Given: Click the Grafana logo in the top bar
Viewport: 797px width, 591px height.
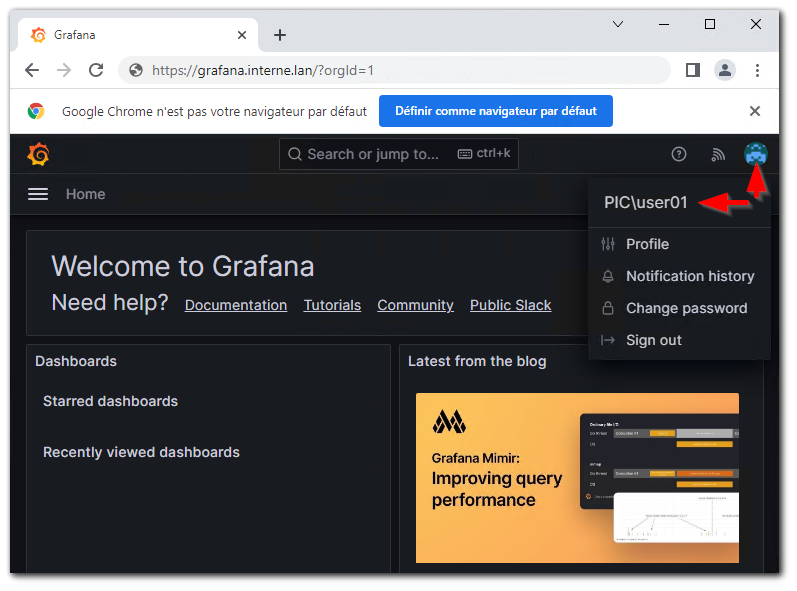Looking at the screenshot, I should coord(39,154).
